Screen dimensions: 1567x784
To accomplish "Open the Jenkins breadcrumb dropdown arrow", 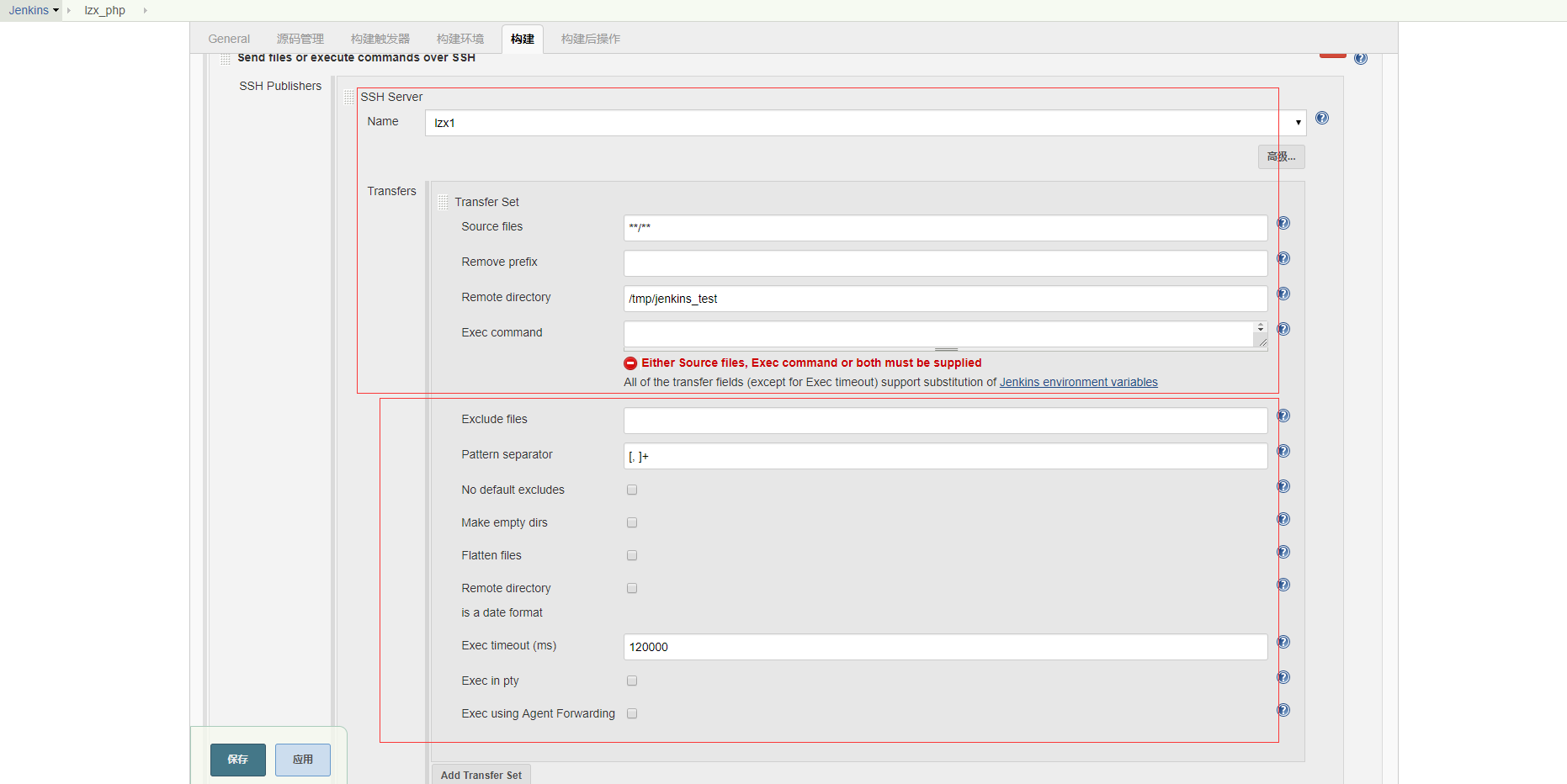I will (x=56, y=10).
